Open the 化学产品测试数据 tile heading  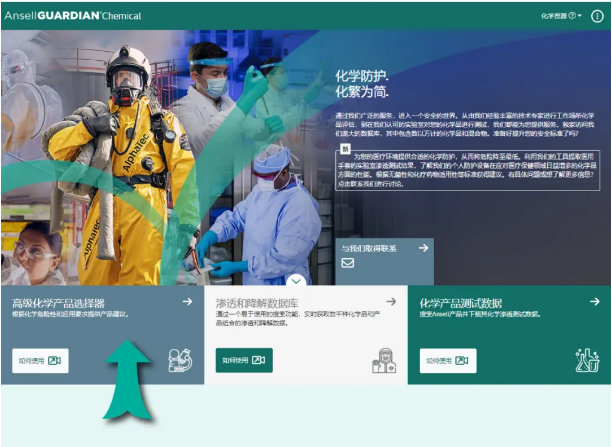[x=461, y=302]
